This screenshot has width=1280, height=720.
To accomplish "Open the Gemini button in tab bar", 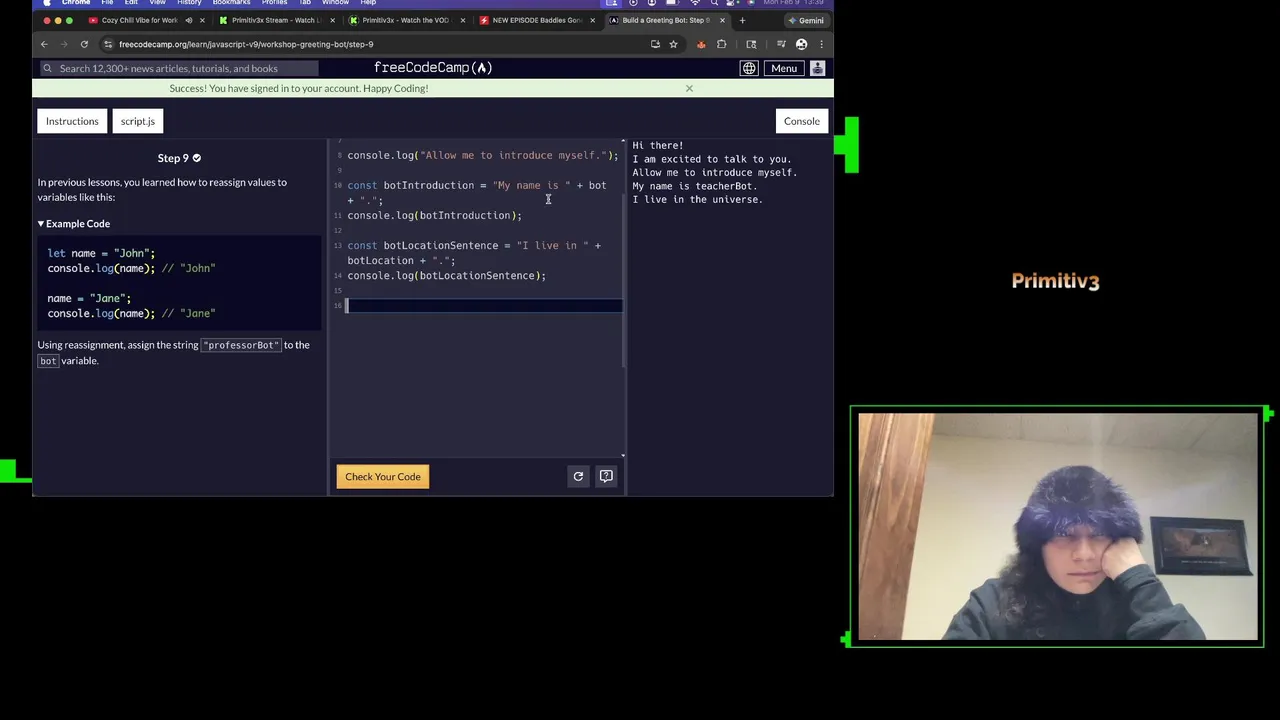I will click(806, 20).
